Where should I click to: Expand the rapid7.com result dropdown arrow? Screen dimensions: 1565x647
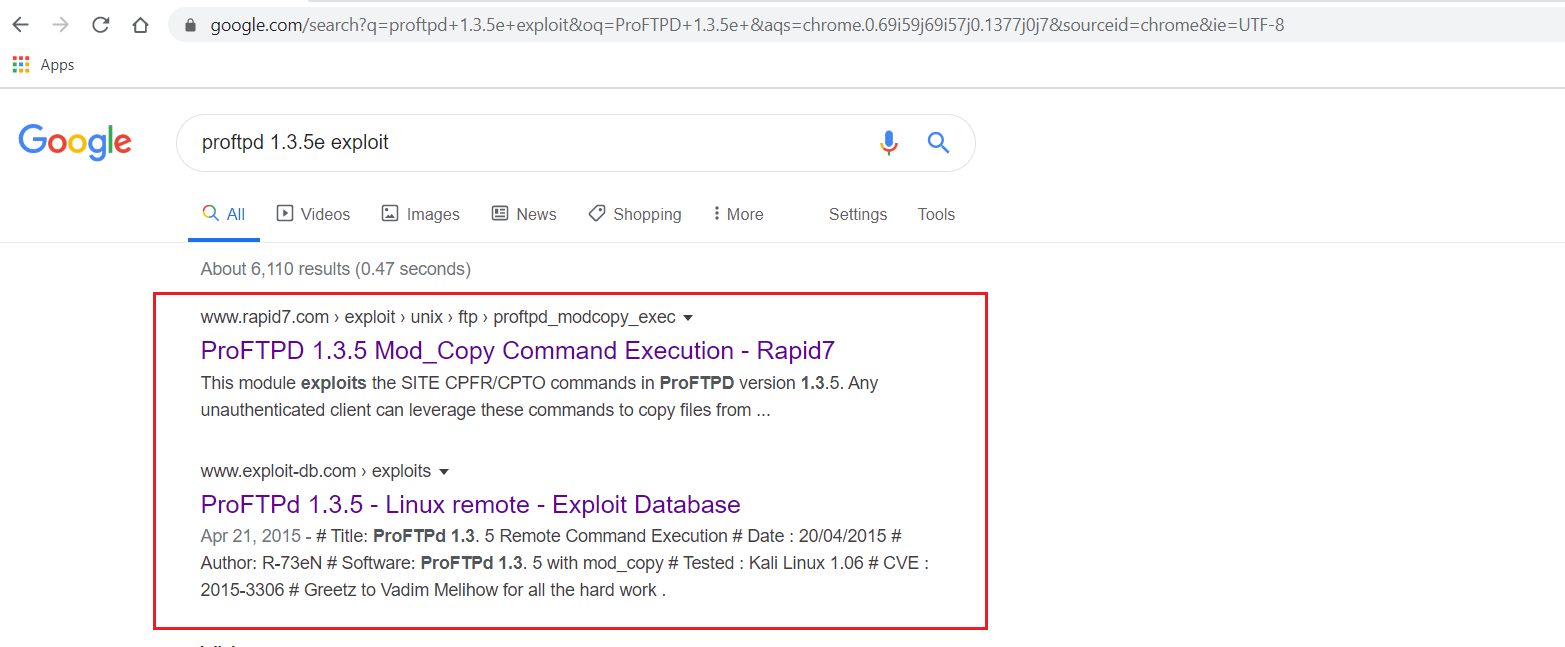(x=687, y=318)
